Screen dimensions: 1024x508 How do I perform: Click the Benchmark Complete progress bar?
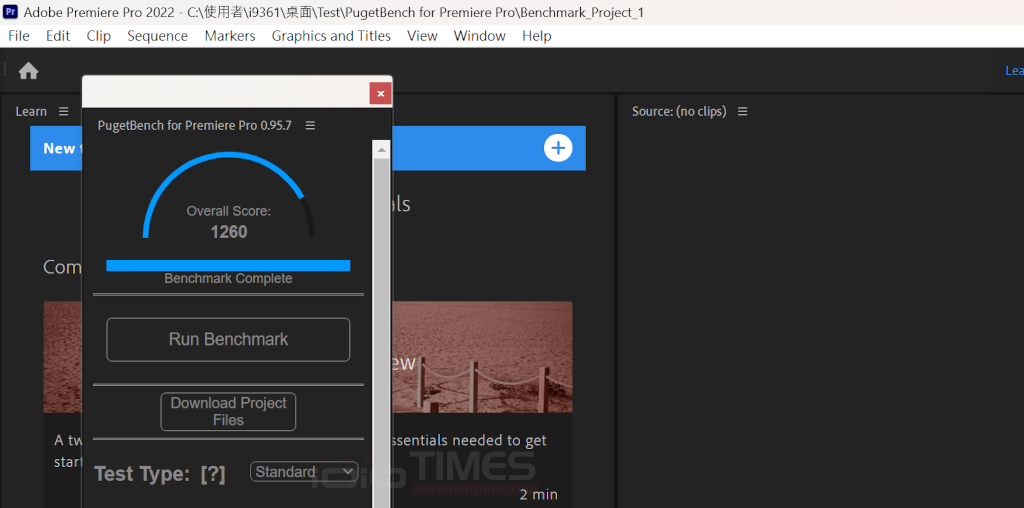229,265
